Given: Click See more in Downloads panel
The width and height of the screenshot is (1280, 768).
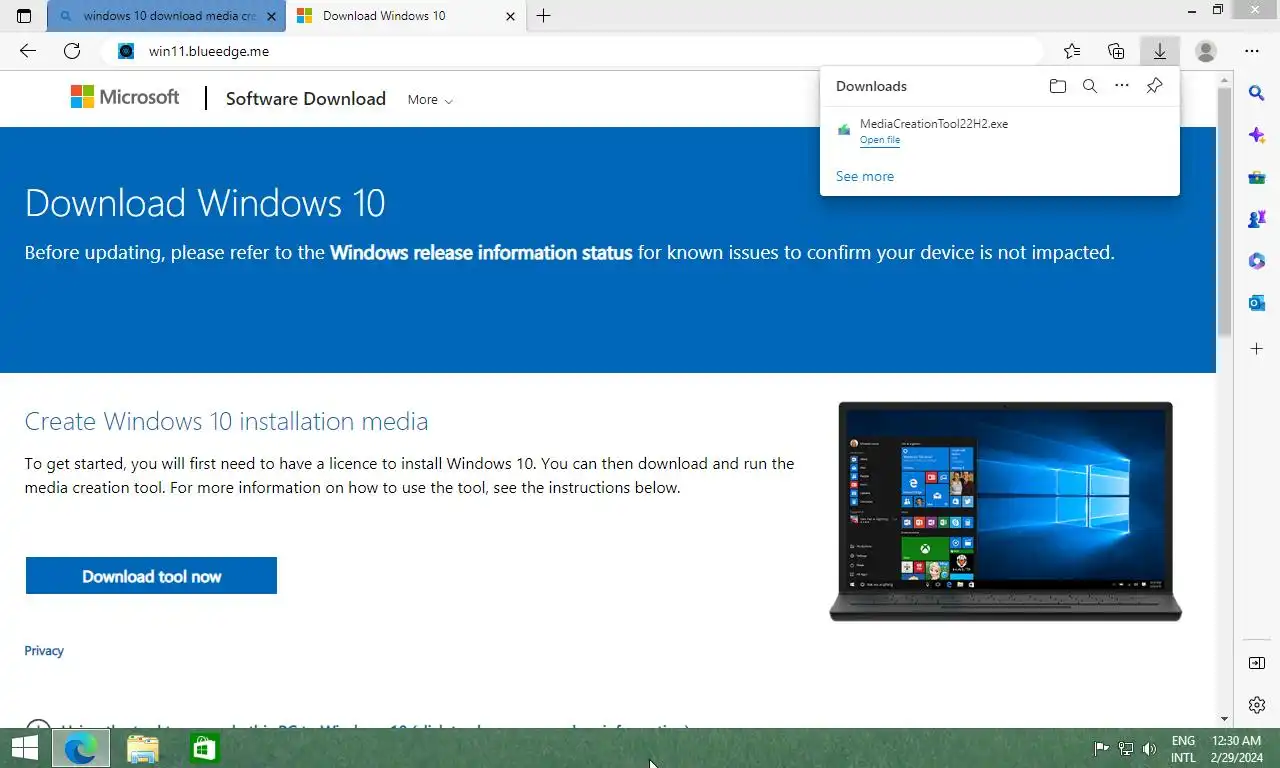Looking at the screenshot, I should 865,176.
